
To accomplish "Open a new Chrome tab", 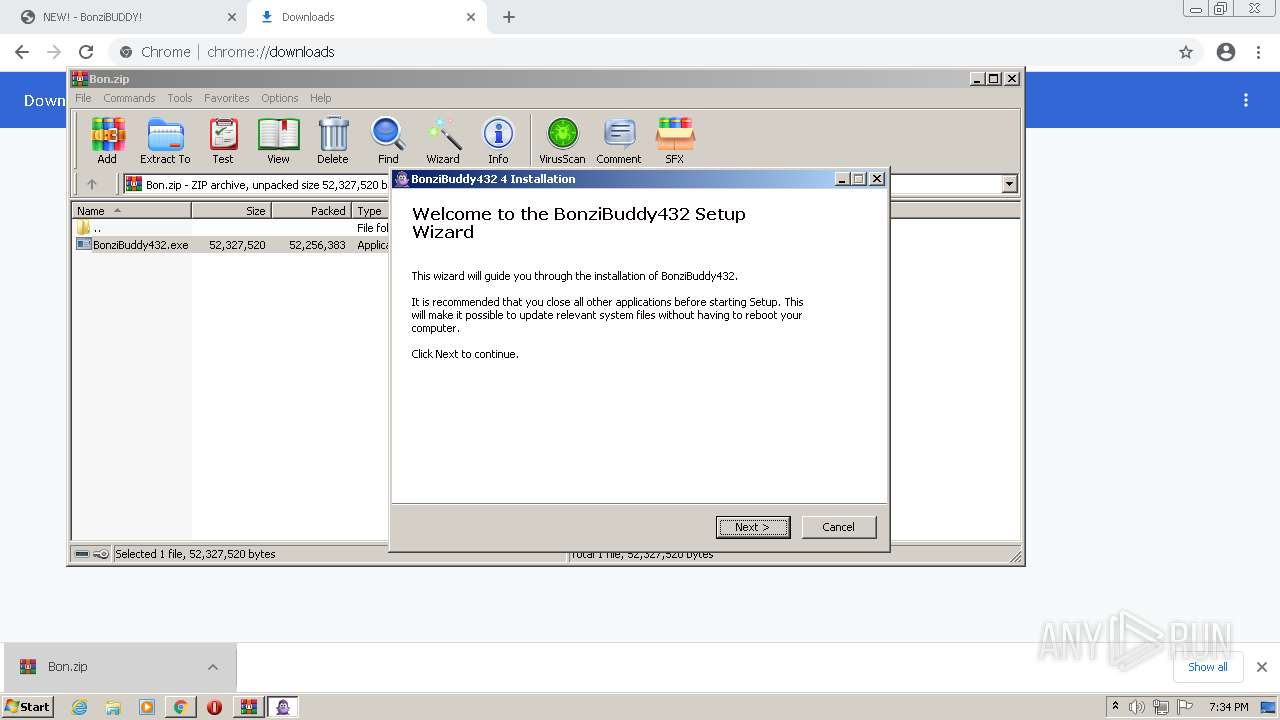I will [509, 17].
